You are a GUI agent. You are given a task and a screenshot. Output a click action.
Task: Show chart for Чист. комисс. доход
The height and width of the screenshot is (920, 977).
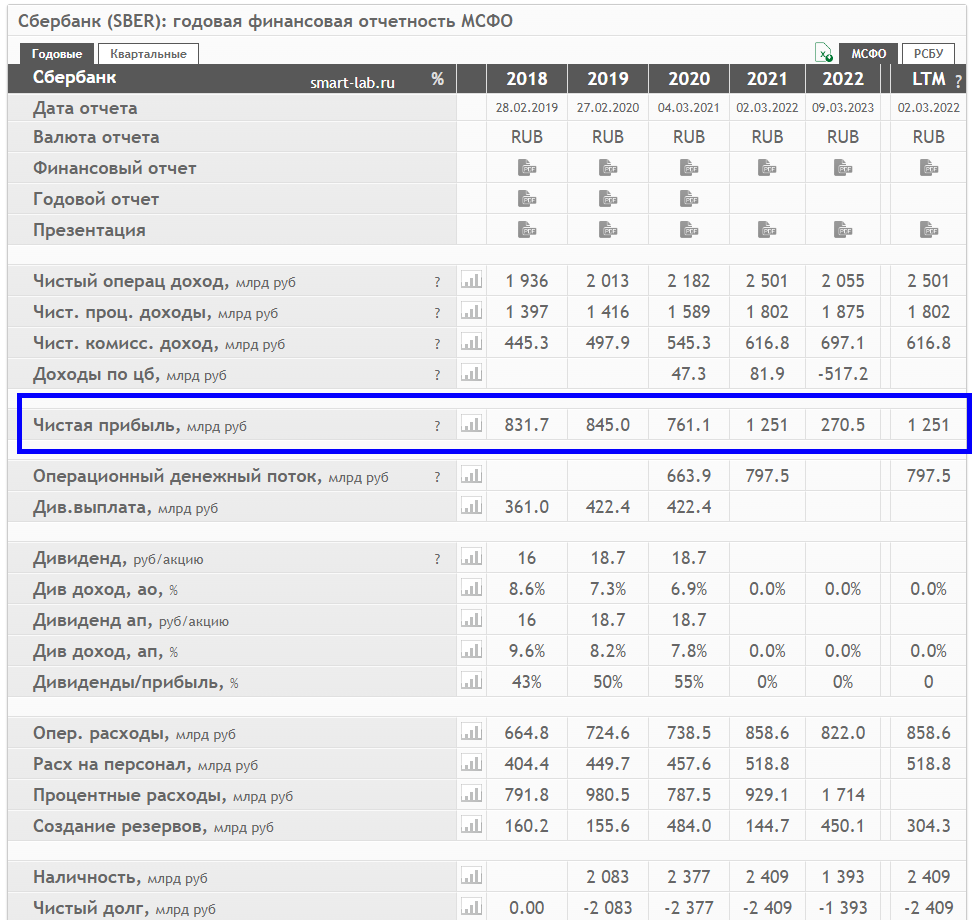click(x=472, y=343)
